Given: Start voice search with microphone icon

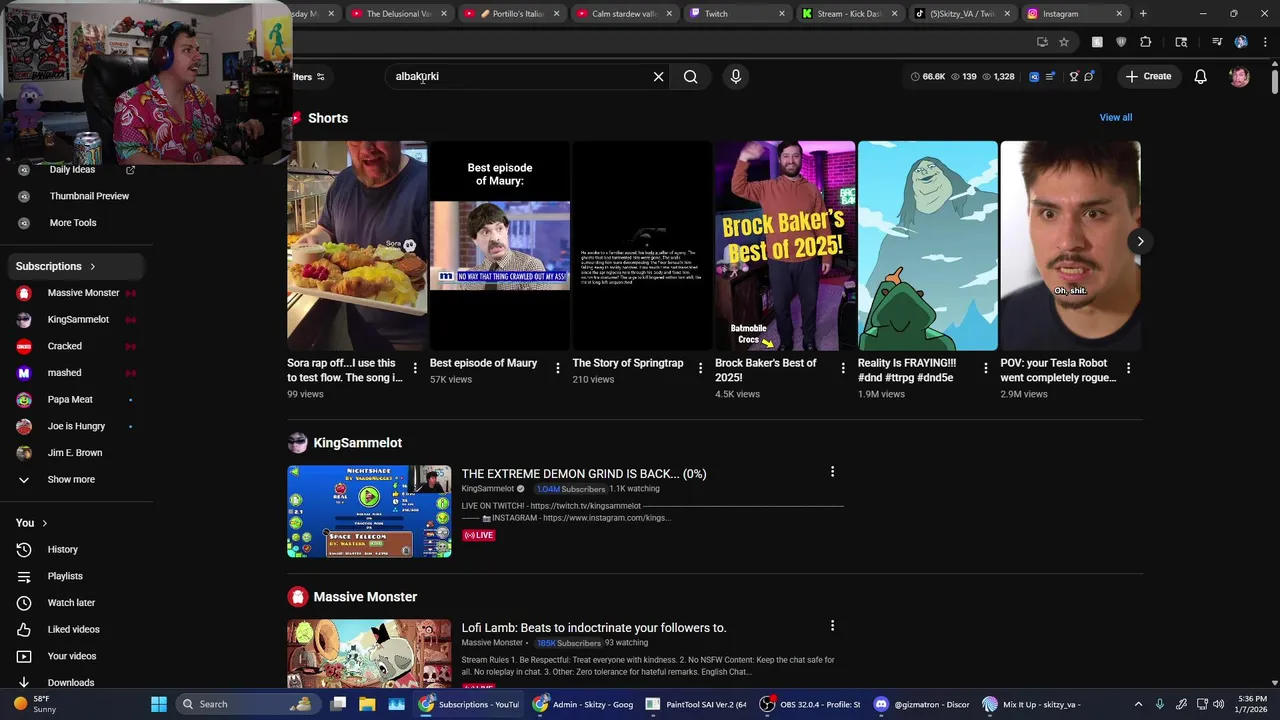Looking at the screenshot, I should [736, 76].
